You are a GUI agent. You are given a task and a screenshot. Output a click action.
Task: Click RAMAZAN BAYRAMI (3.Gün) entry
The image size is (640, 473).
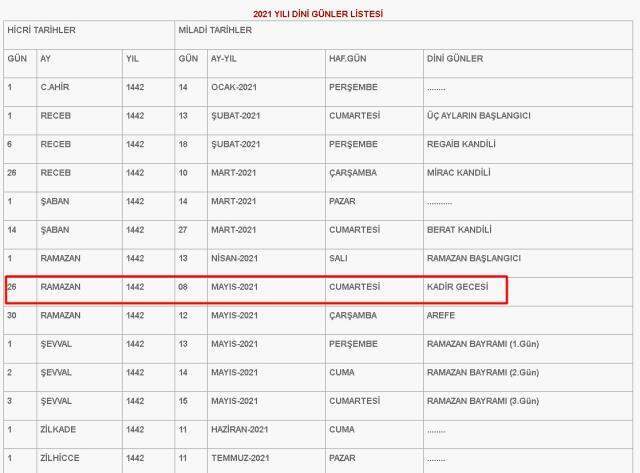[483, 401]
